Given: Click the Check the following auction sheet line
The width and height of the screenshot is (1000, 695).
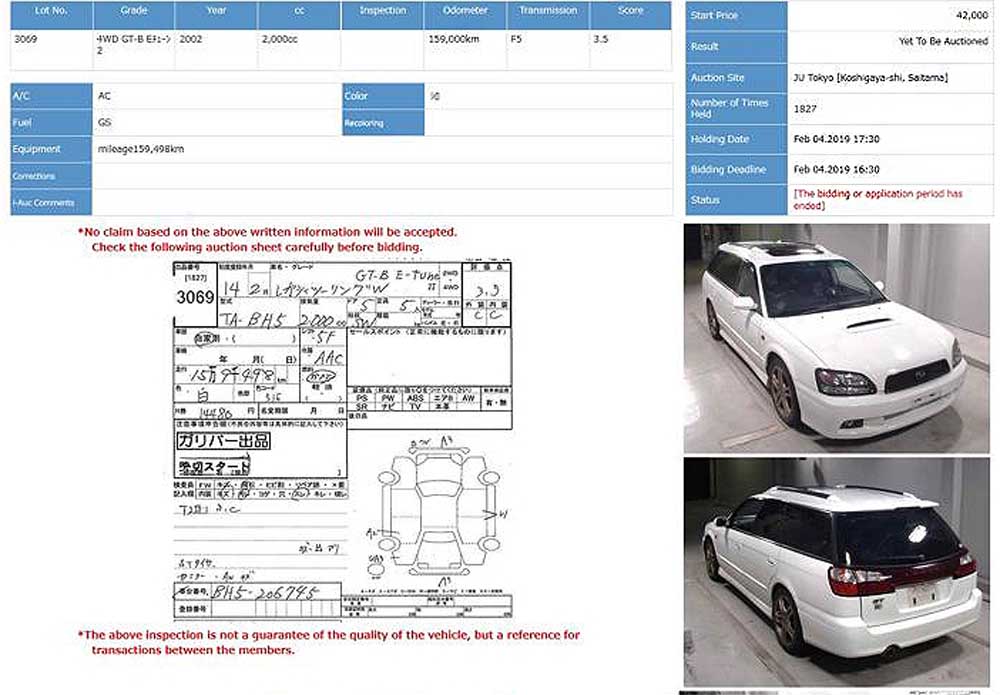Looking at the screenshot, I should coord(256,247).
